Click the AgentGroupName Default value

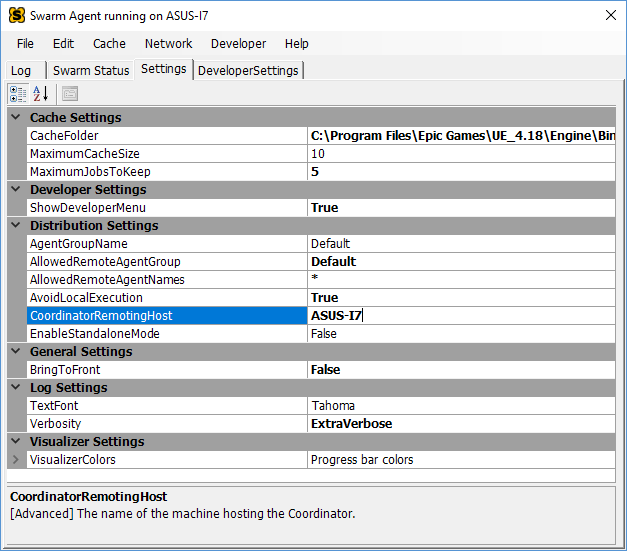click(x=461, y=244)
